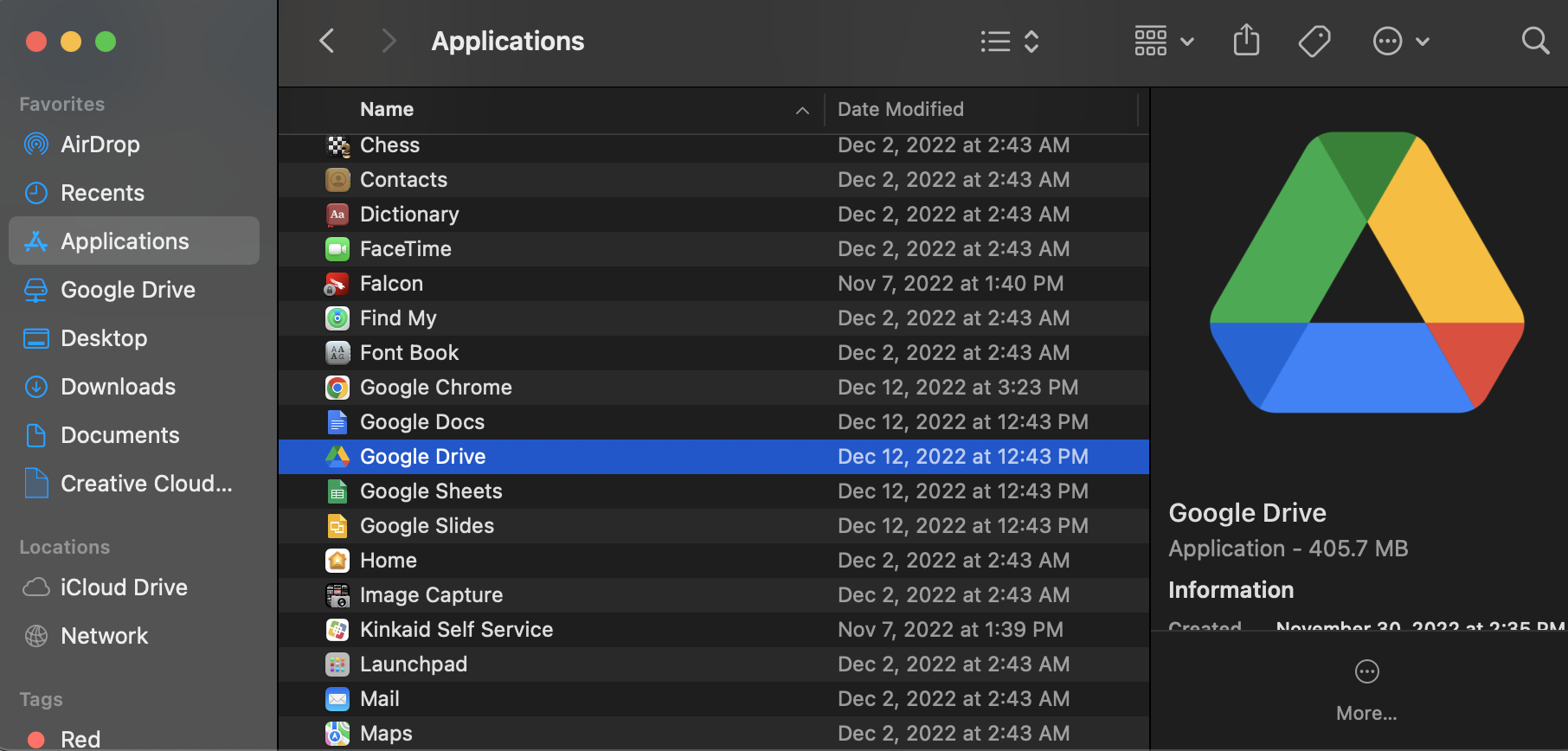Sort by the Date Modified column
Image resolution: width=1568 pixels, height=751 pixels.
click(x=901, y=109)
